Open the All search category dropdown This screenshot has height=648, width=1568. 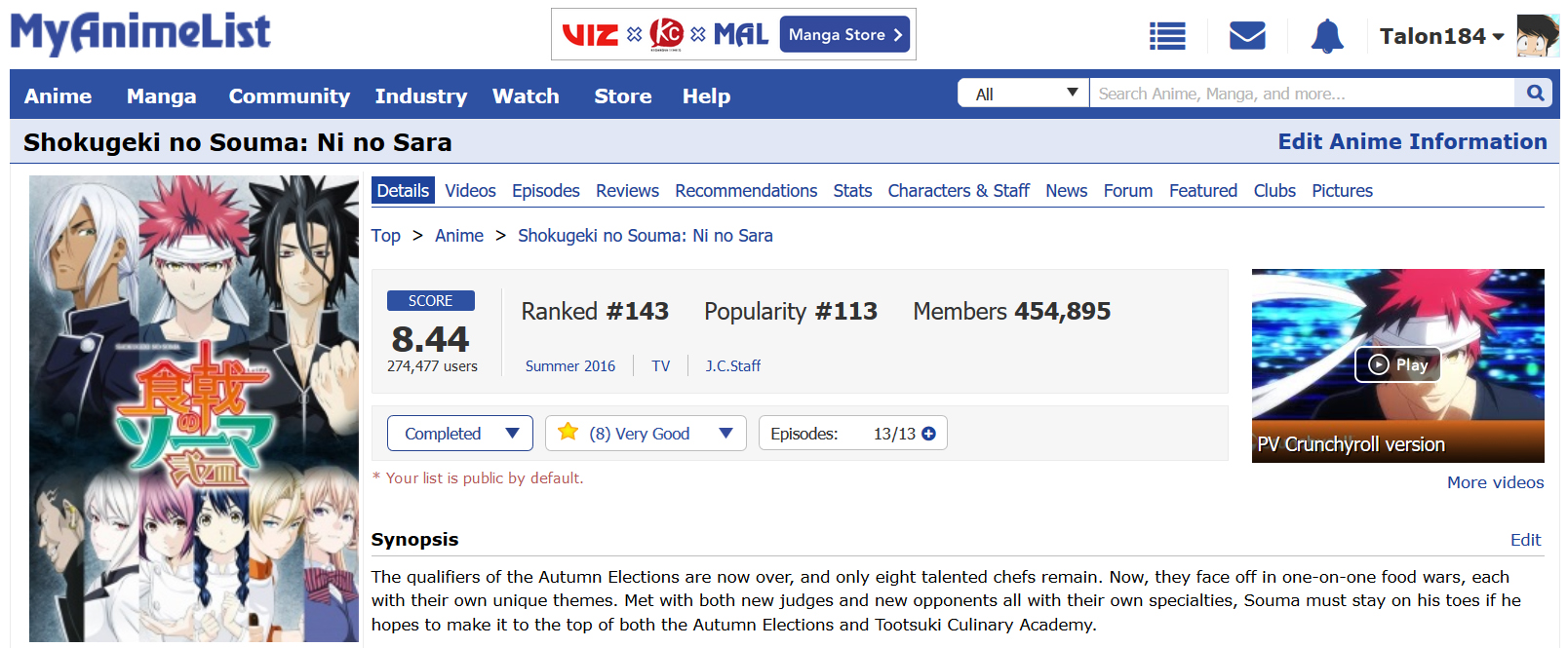pos(1024,94)
